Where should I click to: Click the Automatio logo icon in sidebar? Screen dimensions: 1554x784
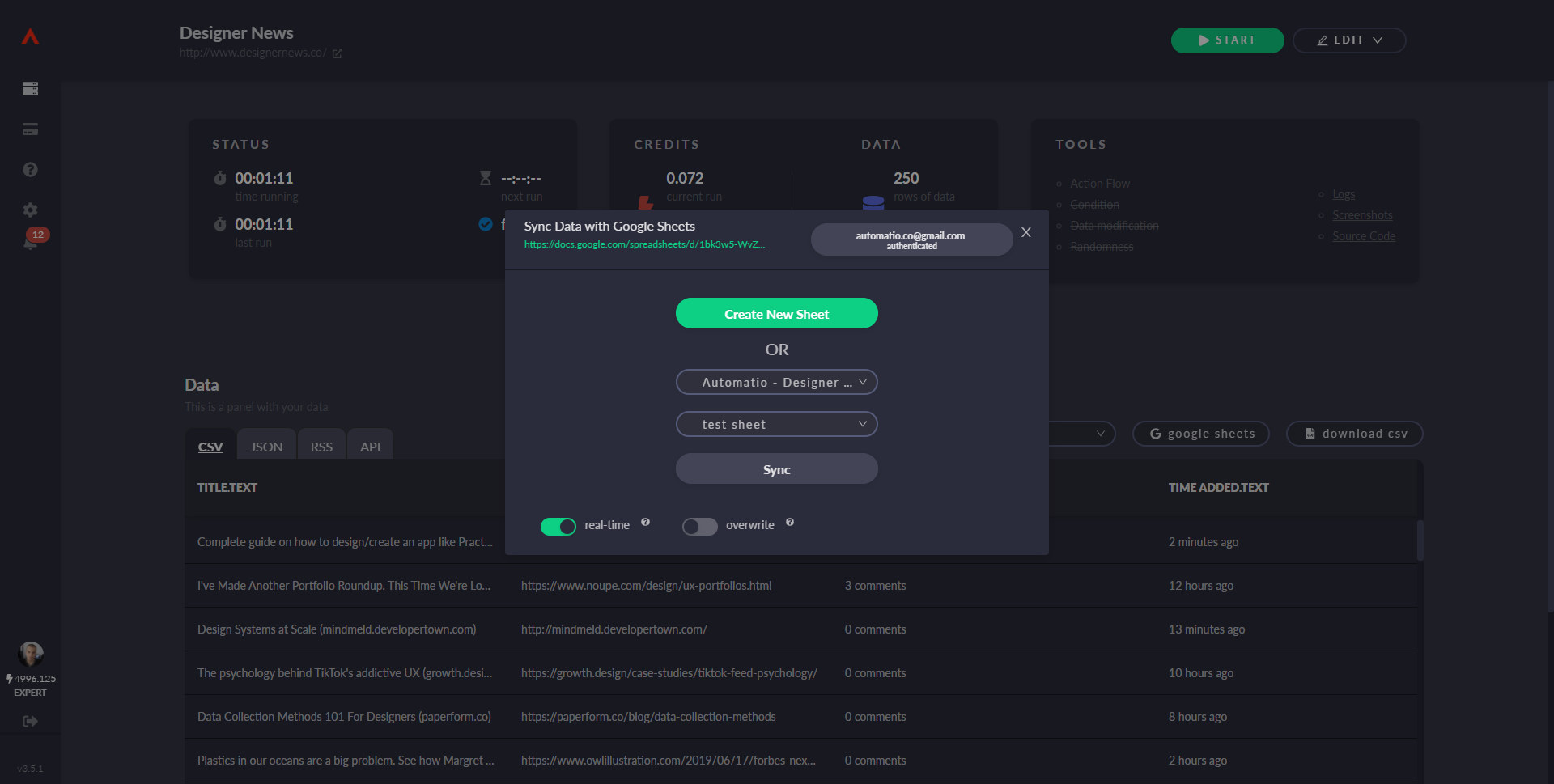point(30,37)
